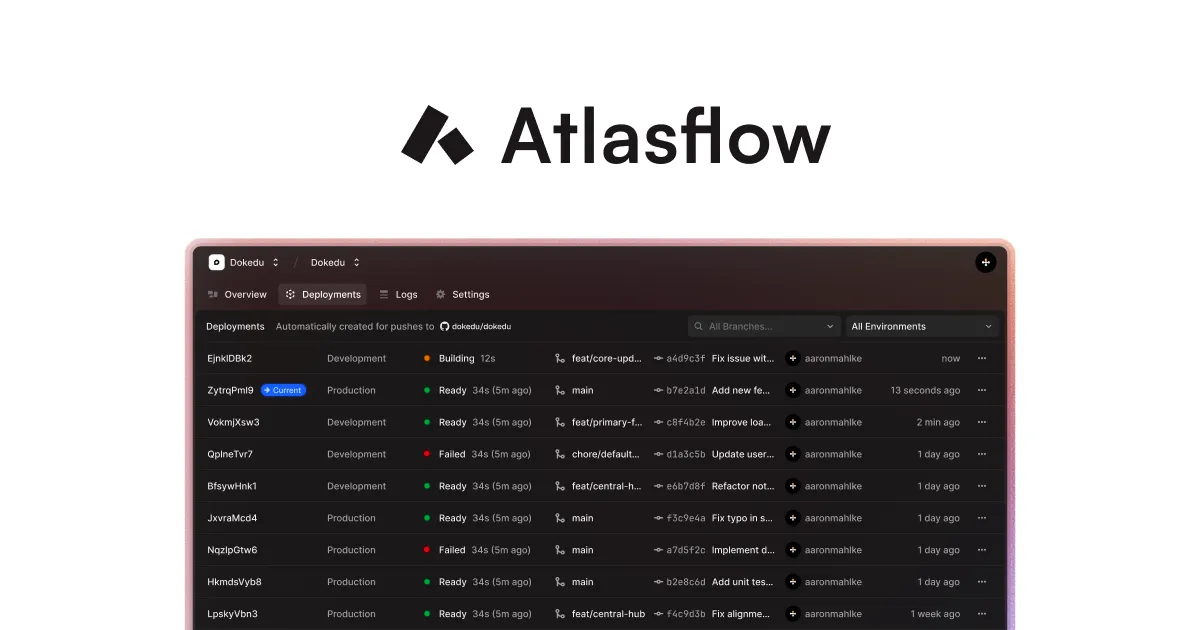Click commit icon next to a4d9c3f
The width and height of the screenshot is (1200, 630).
[658, 358]
